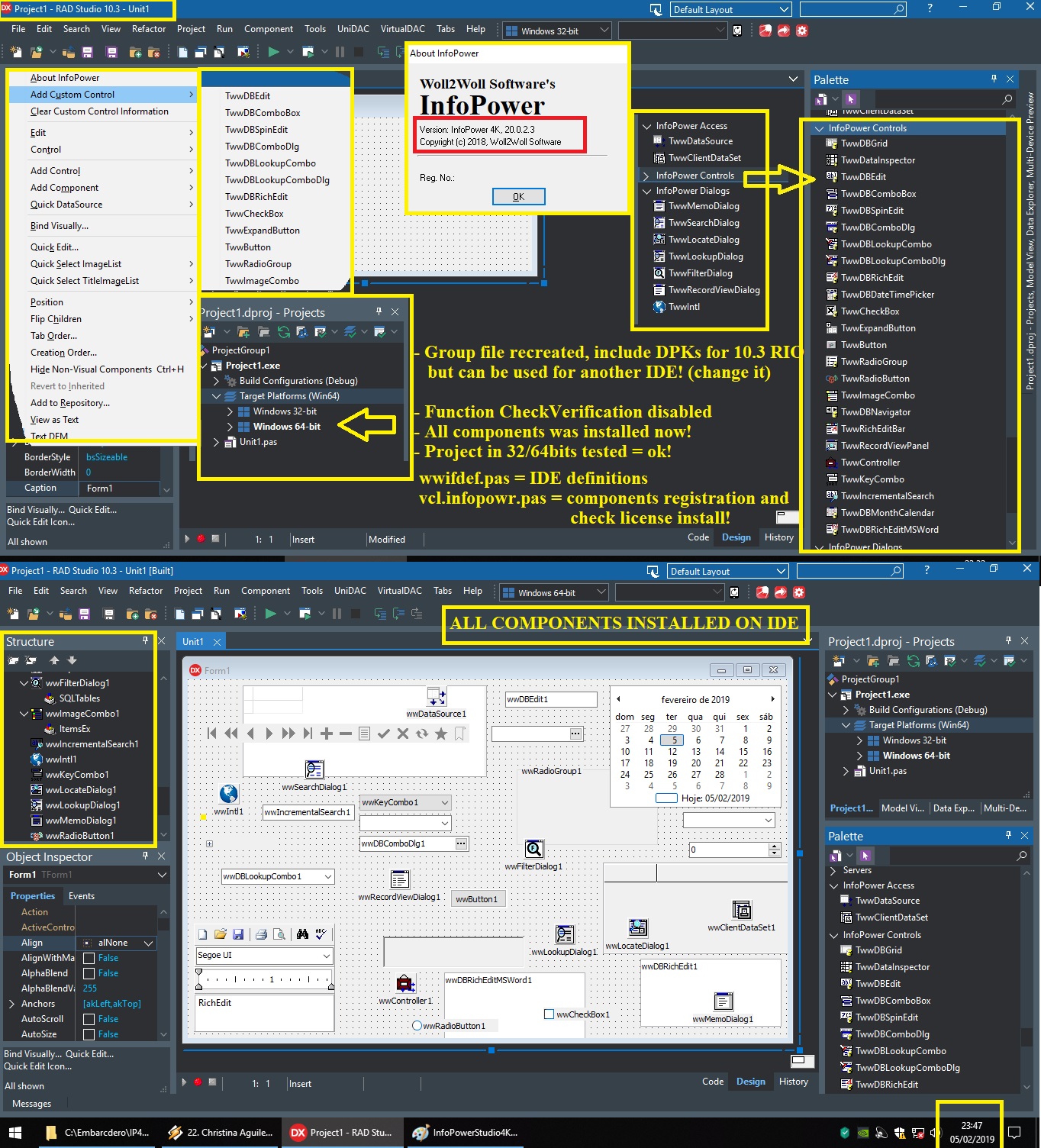Choose TwwDBSpinEdit from the custom control submenu

click(256, 130)
